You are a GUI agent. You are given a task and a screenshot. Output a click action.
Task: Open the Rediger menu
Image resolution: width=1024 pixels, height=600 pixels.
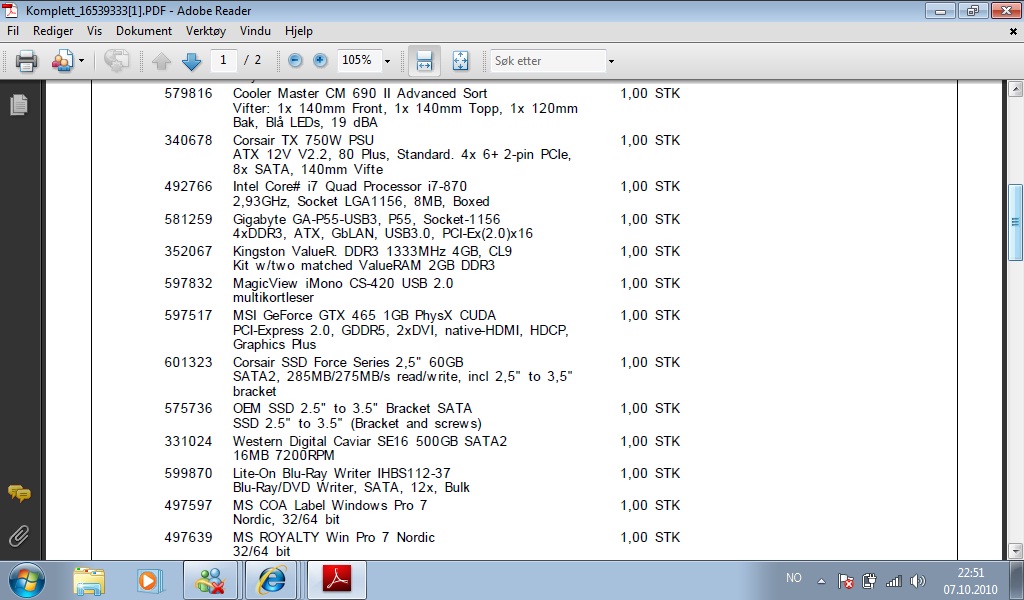pos(53,31)
